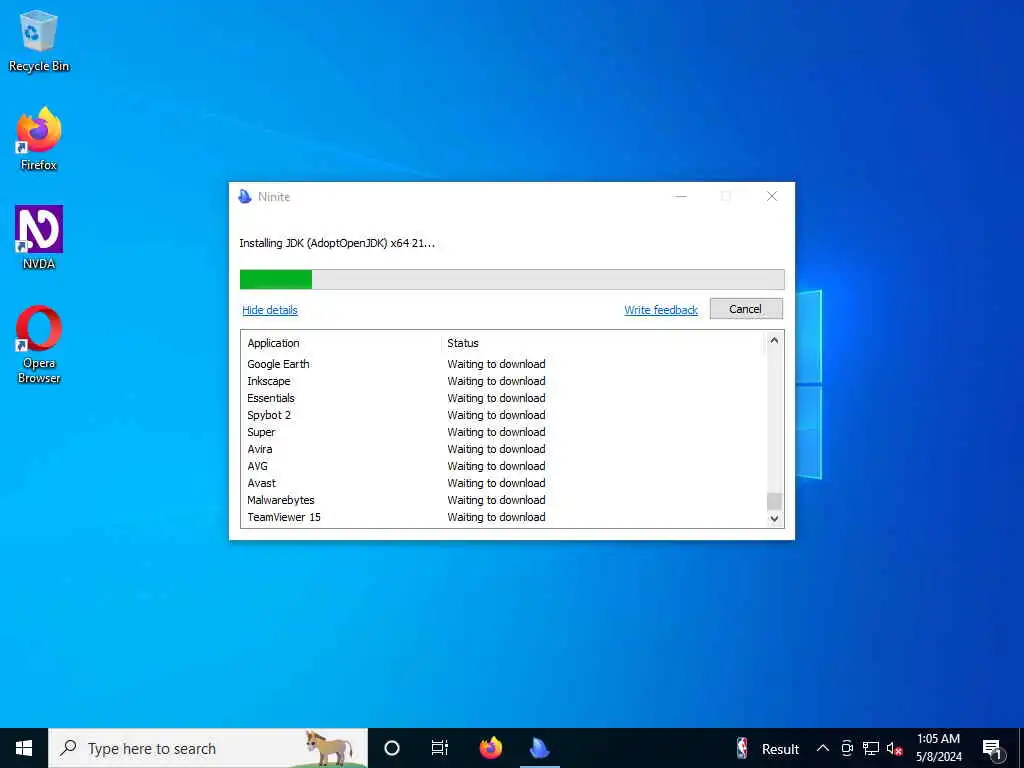
Task: Close the Ninite window
Action: (772, 196)
